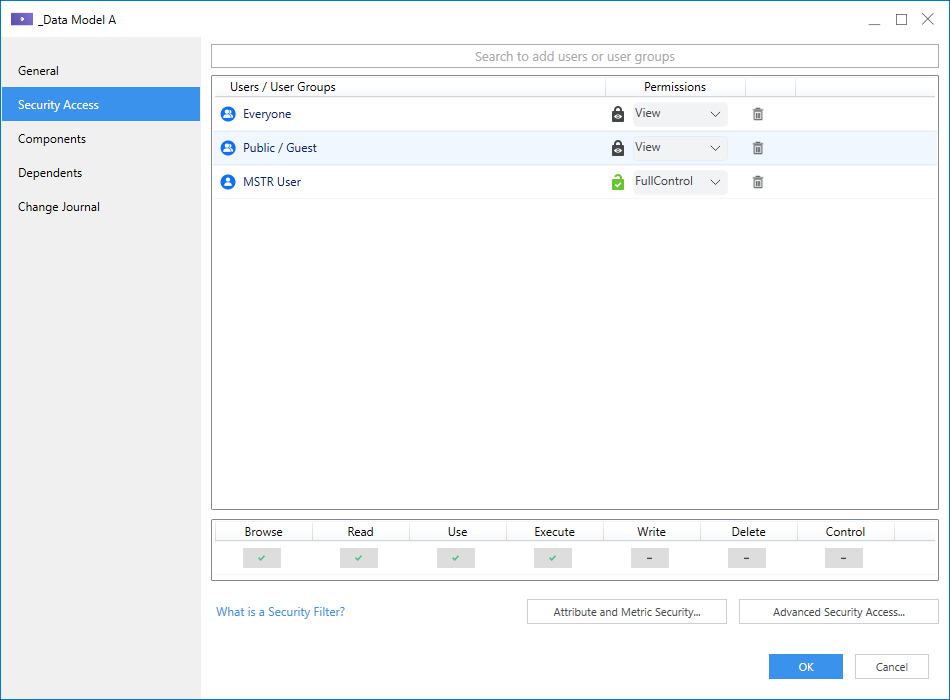Switch to the General tab
950x700 pixels.
(38, 71)
